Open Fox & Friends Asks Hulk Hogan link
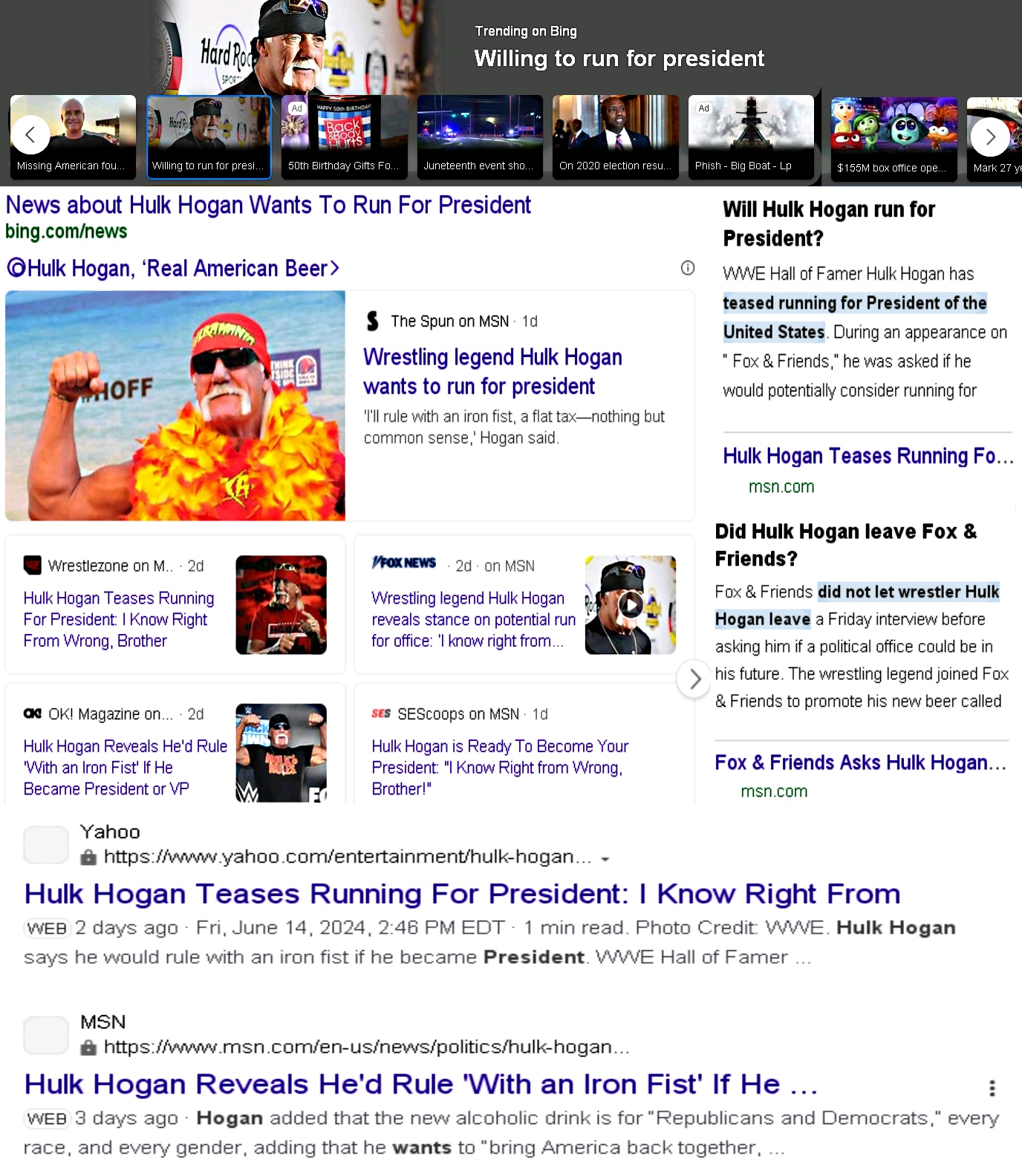 click(861, 762)
